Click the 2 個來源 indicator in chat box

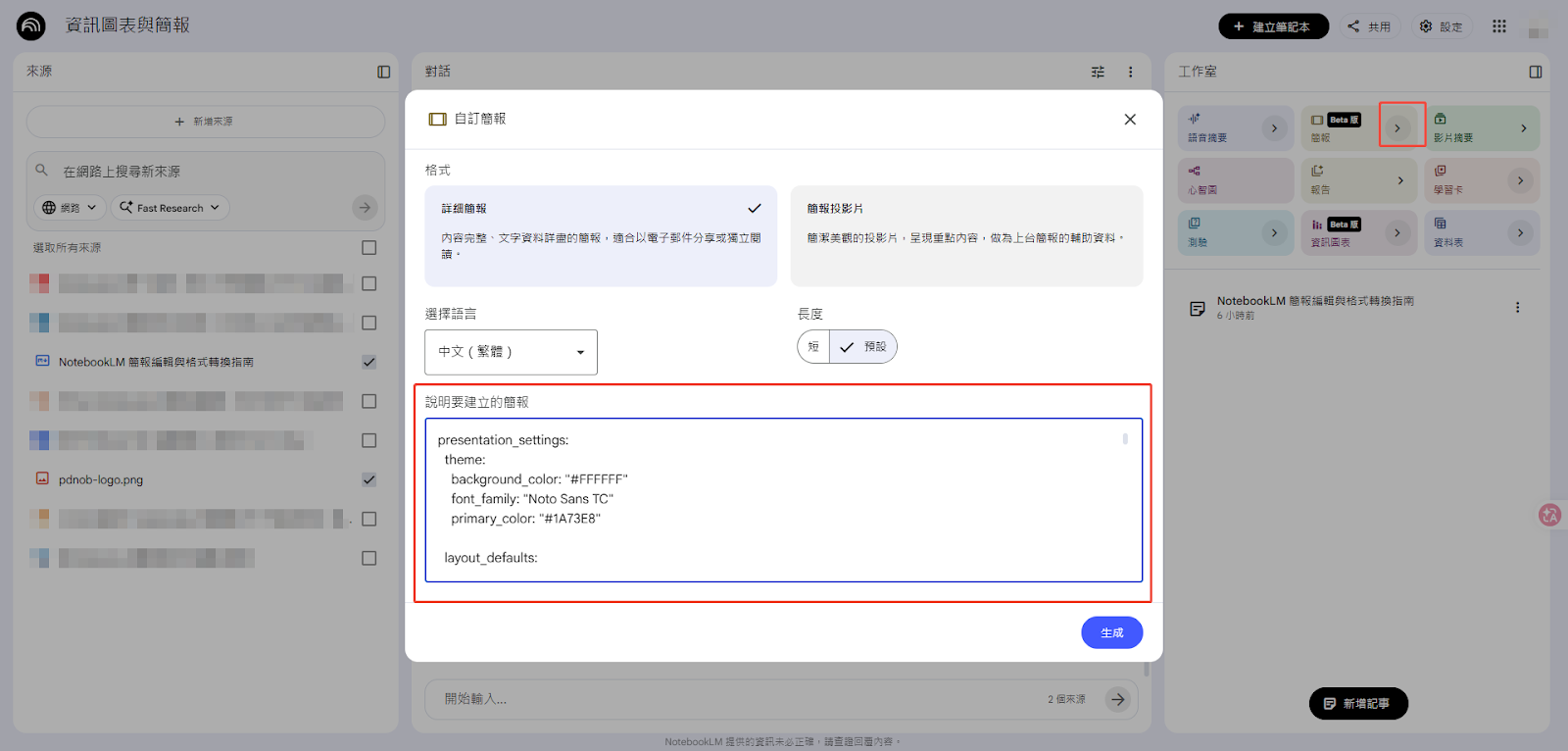pyautogui.click(x=1066, y=699)
